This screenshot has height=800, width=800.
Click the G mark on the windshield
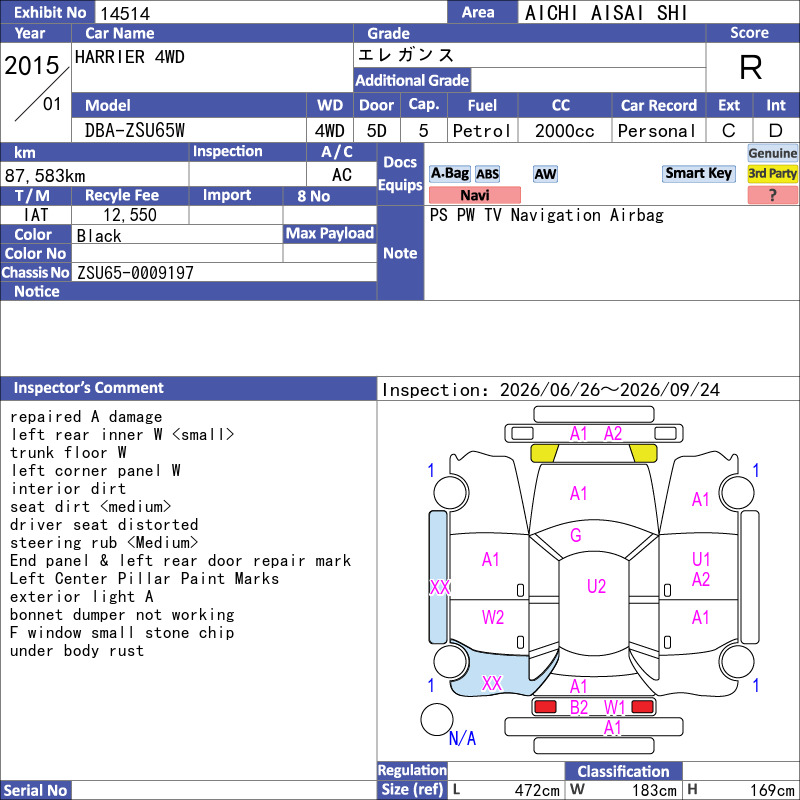click(x=576, y=535)
